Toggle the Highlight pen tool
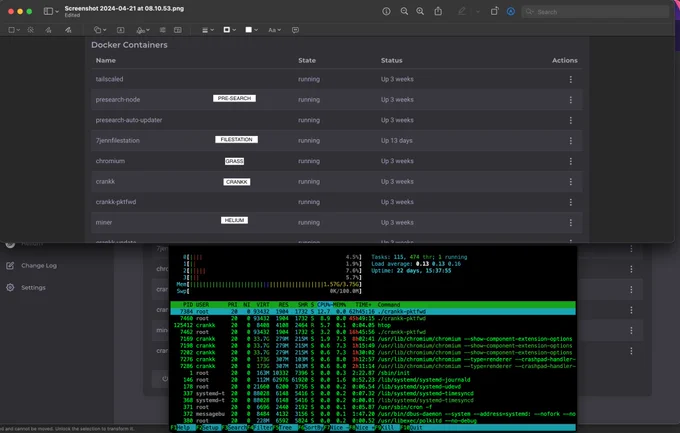This screenshot has width=680, height=433. pos(462,12)
